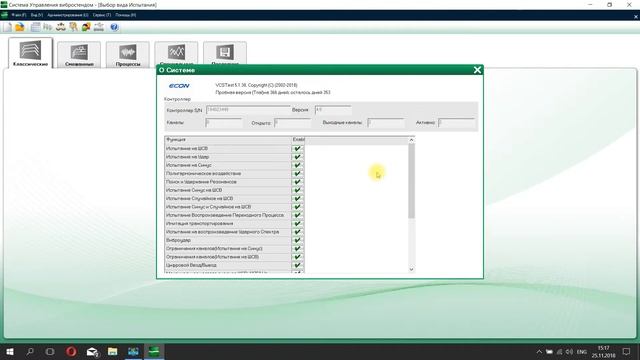The width and height of the screenshot is (640, 360).
Task: Click the battery icon in the system tray
Action: pyautogui.click(x=549, y=352)
